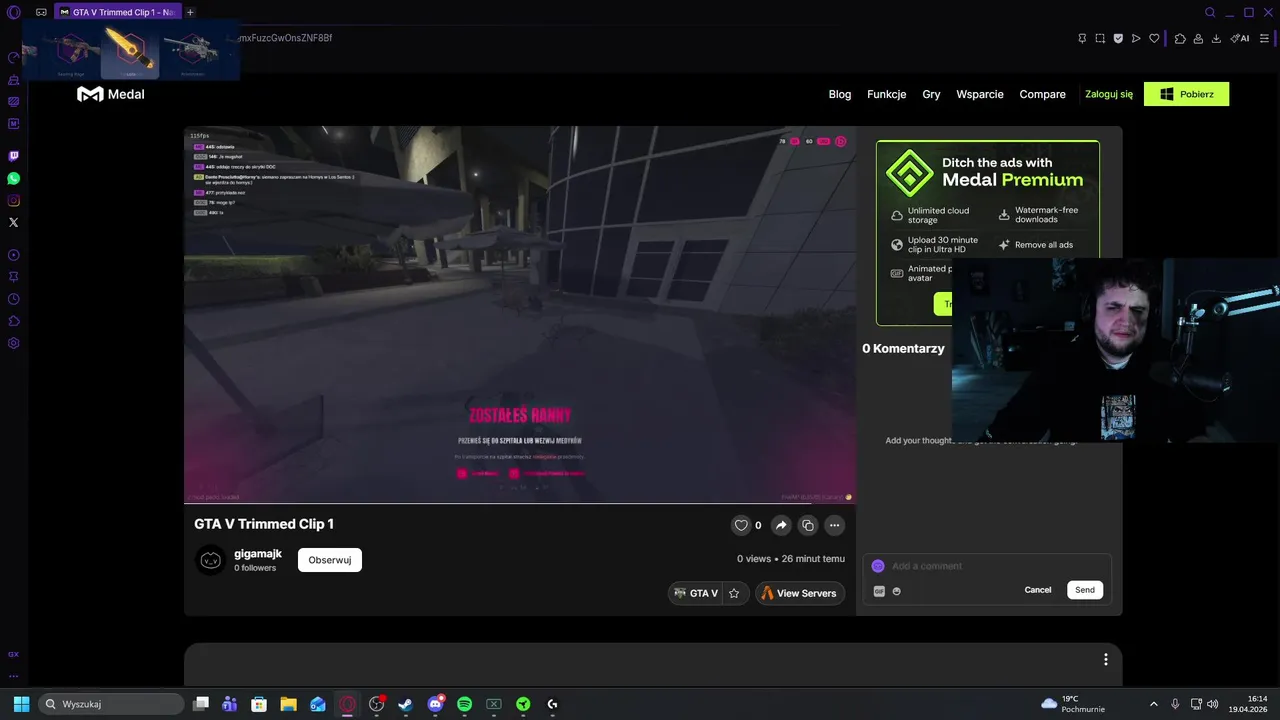Click the View Servers button
The width and height of the screenshot is (1280, 720).
click(800, 593)
